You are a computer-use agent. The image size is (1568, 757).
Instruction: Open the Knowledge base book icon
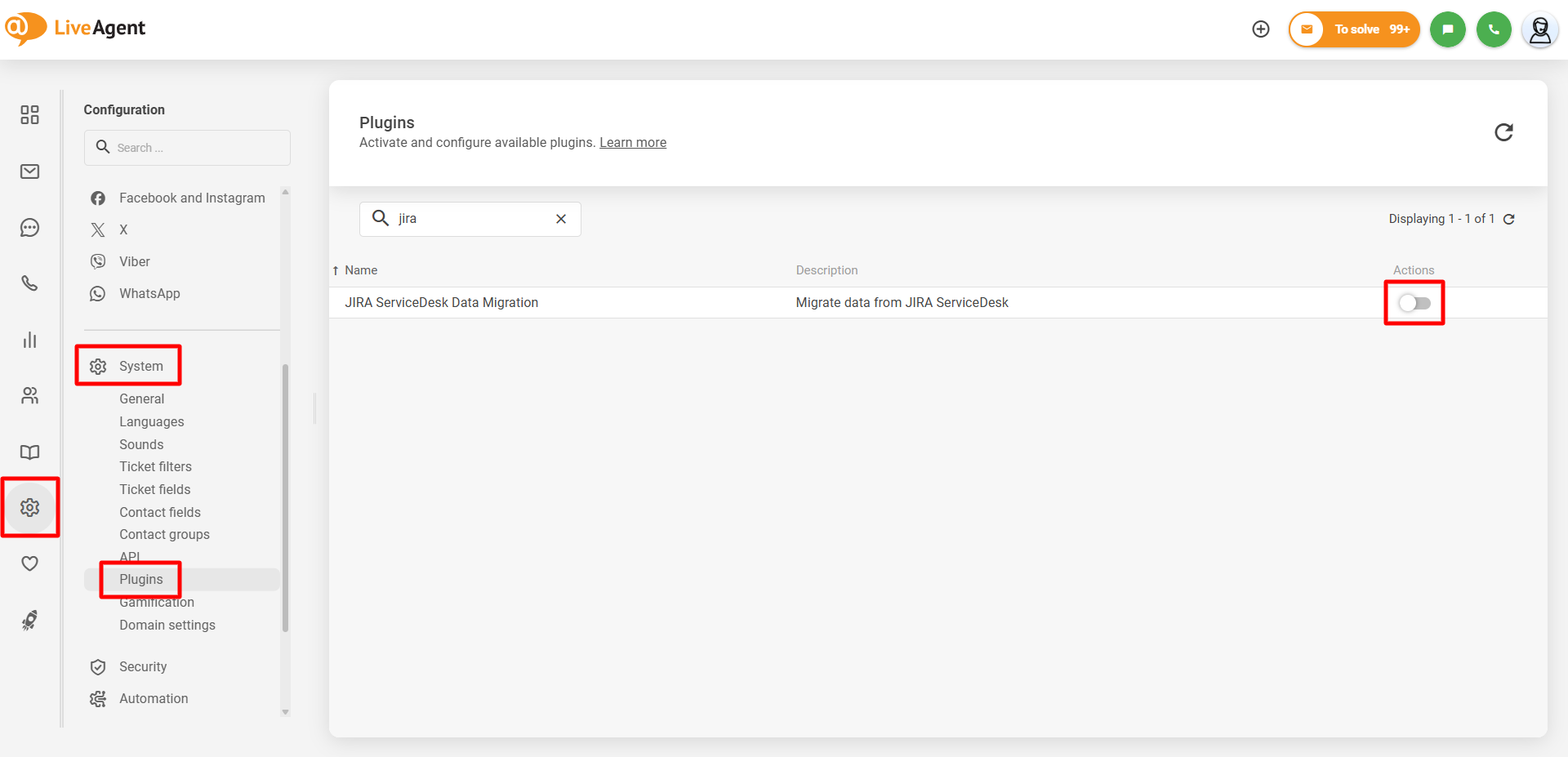click(x=30, y=452)
